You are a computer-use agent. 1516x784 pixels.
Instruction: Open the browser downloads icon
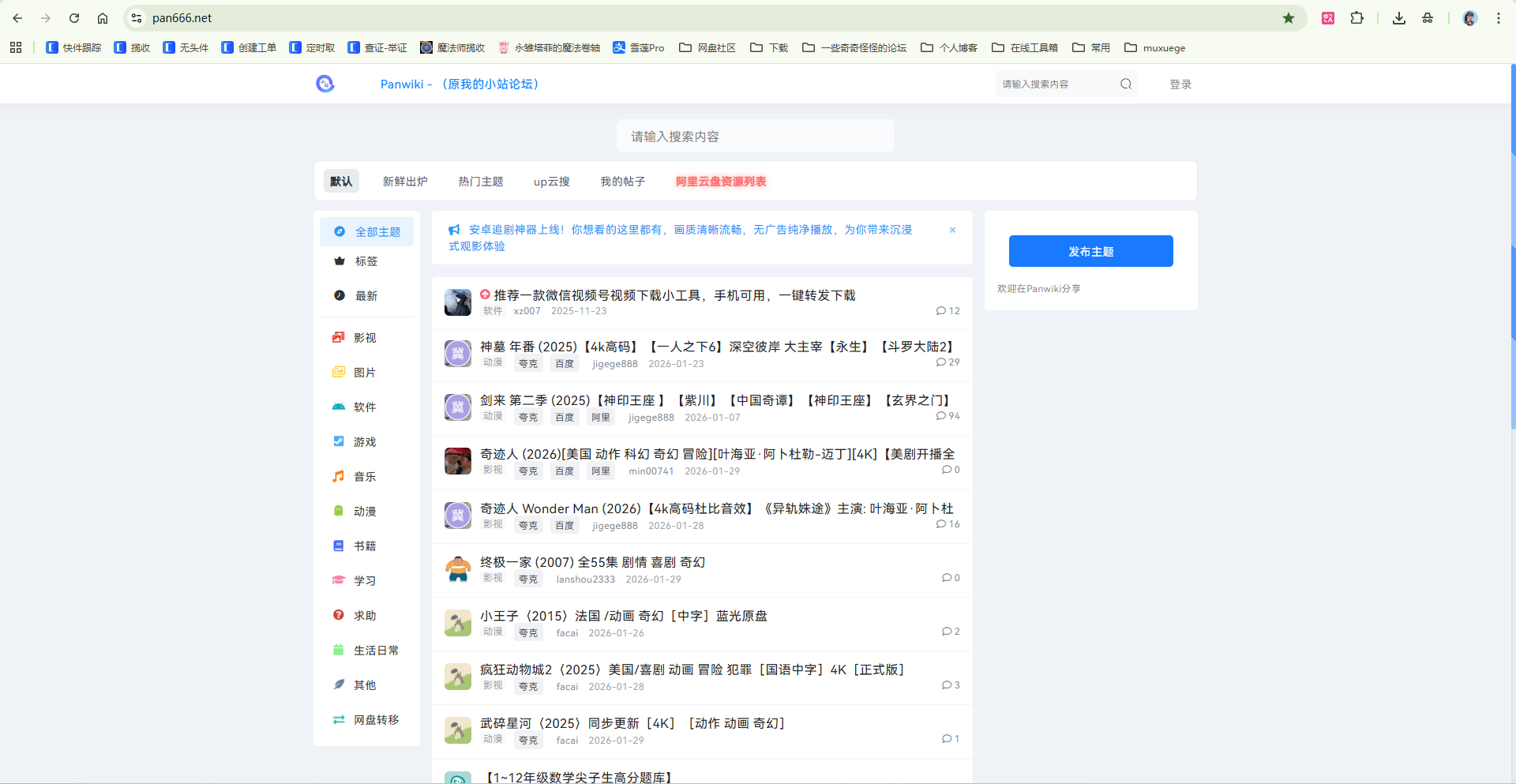[1399, 18]
